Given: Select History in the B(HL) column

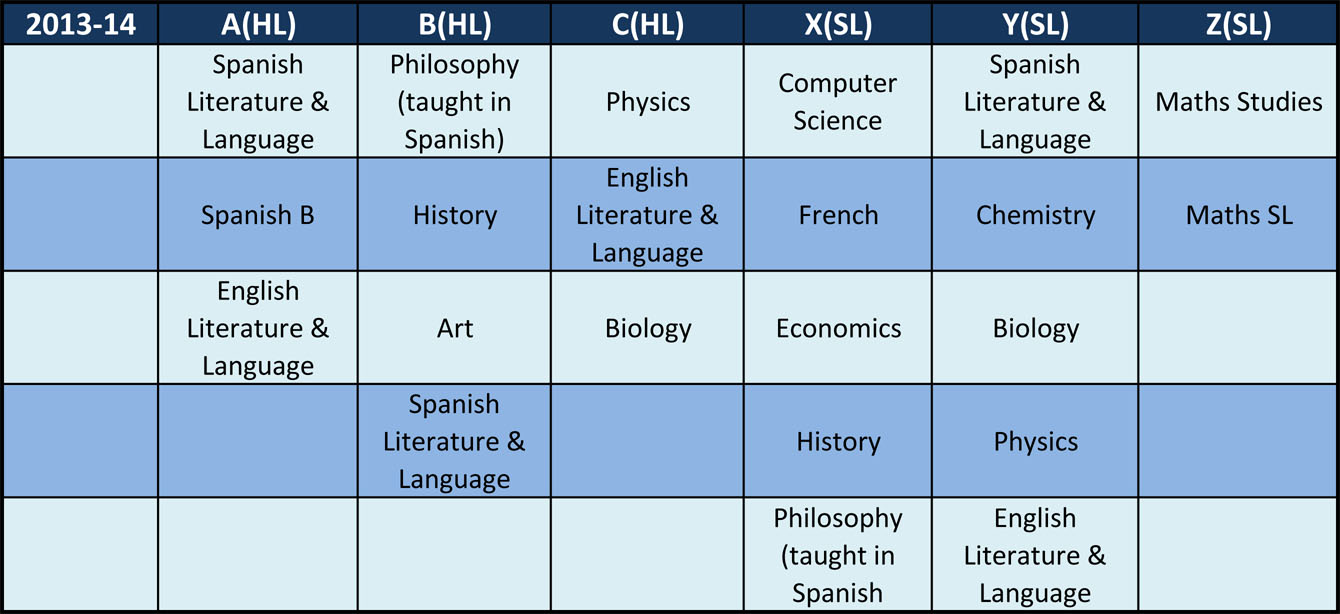Looking at the screenshot, I should tap(454, 215).
